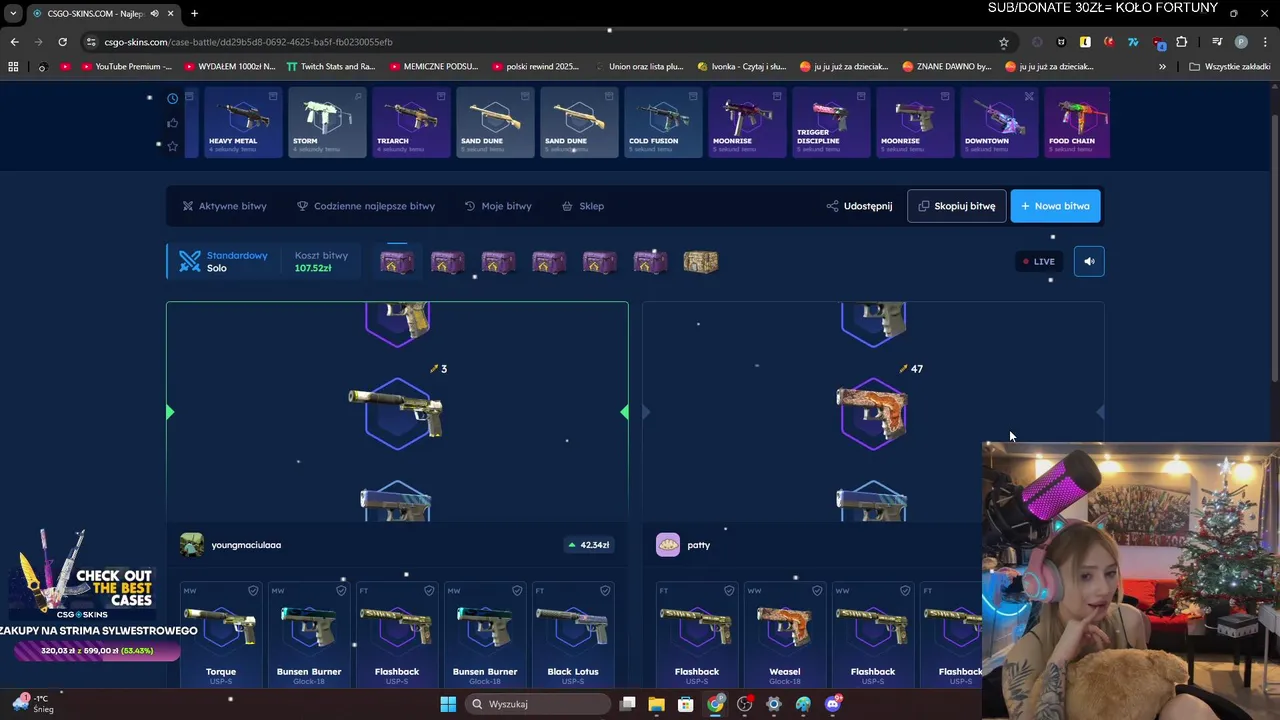Bookmark this page with star icon
Screen dimensions: 1280x720
pyautogui.click(x=1003, y=42)
